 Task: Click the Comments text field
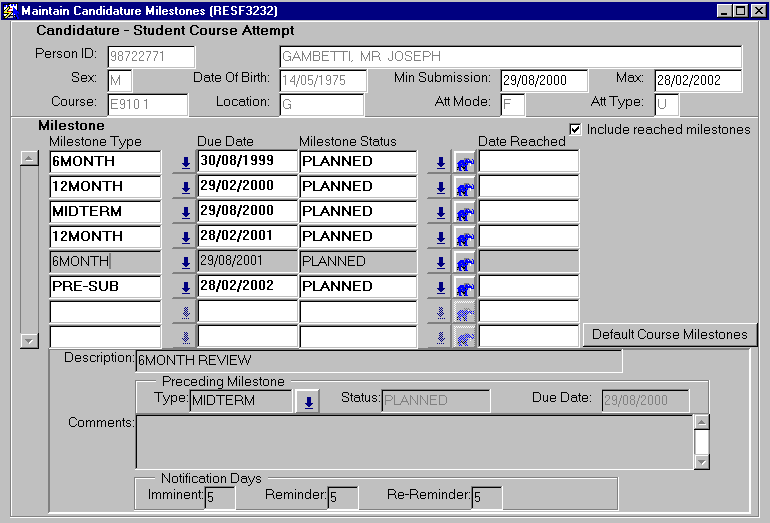(x=413, y=441)
